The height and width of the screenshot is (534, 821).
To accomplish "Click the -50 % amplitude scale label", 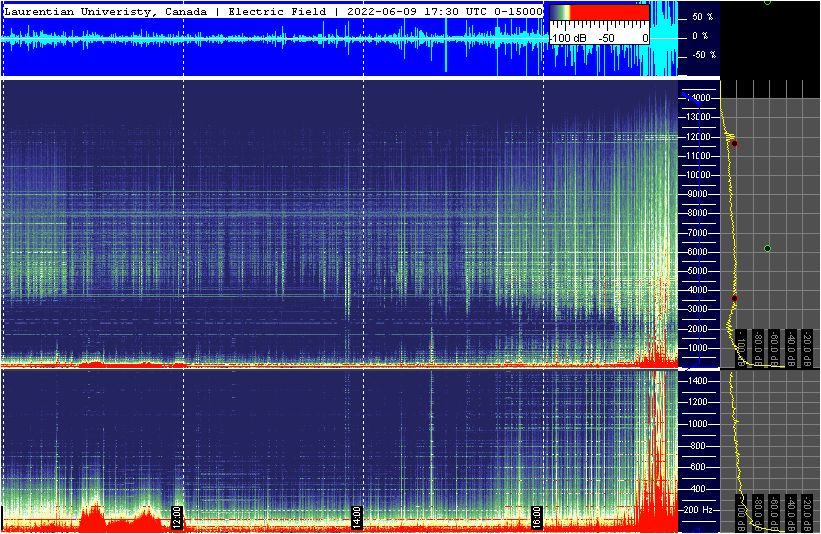I will (702, 55).
